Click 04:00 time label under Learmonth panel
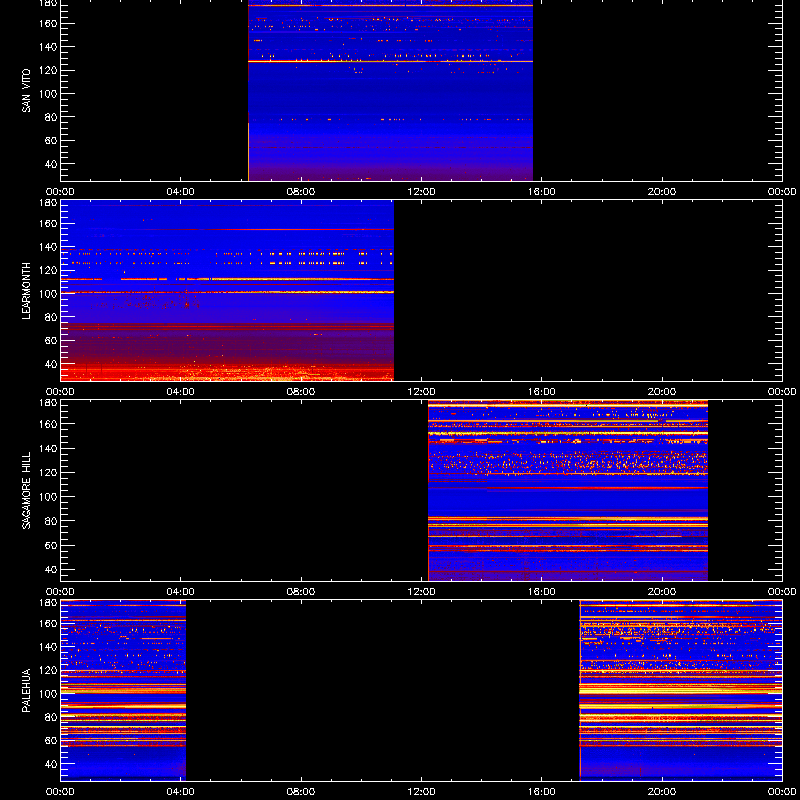The width and height of the screenshot is (800, 800). [181, 392]
